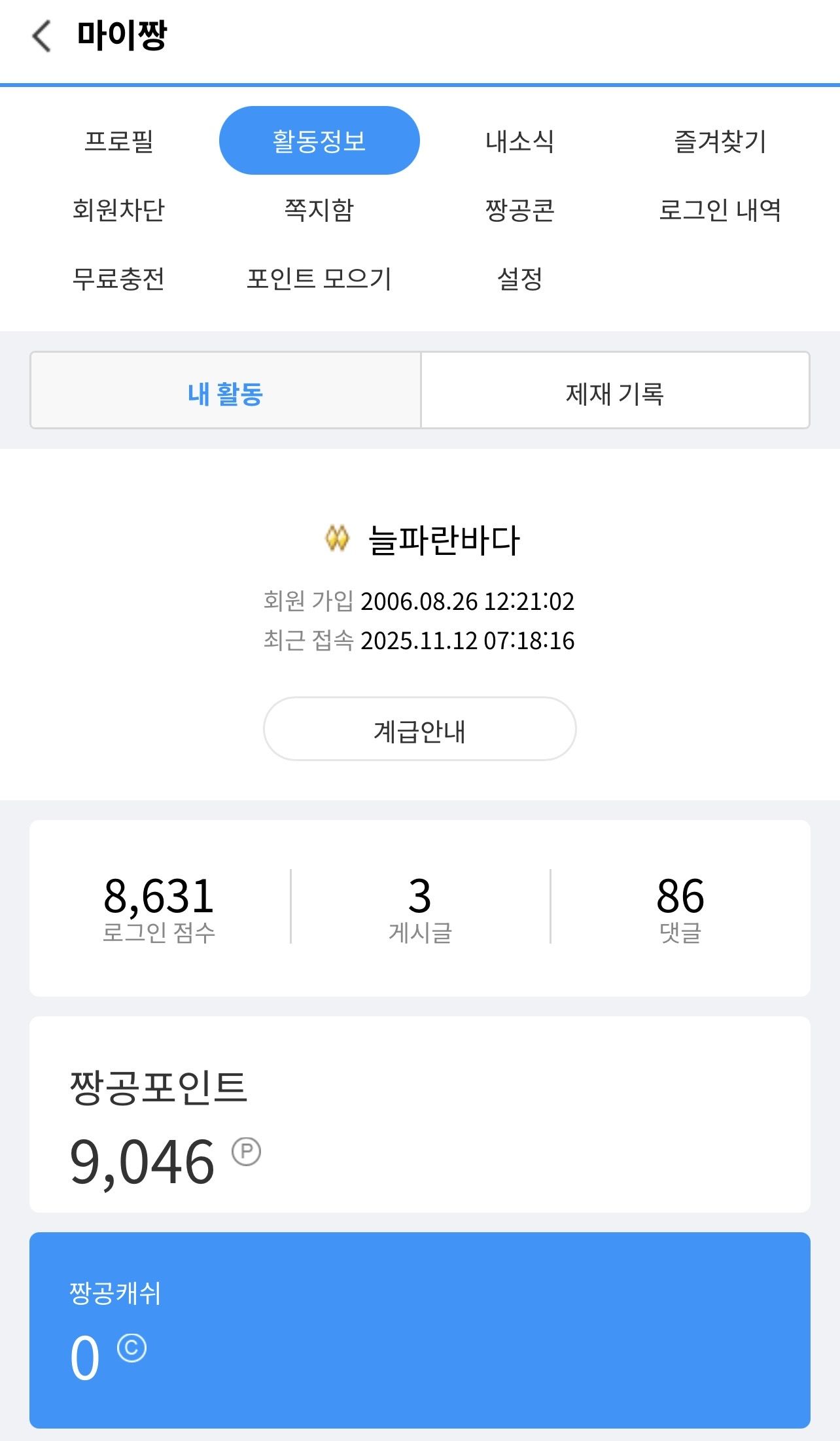Screen dimensions: 840x1441
Task: Switch to 내 활동 tab
Action: pyautogui.click(x=225, y=393)
